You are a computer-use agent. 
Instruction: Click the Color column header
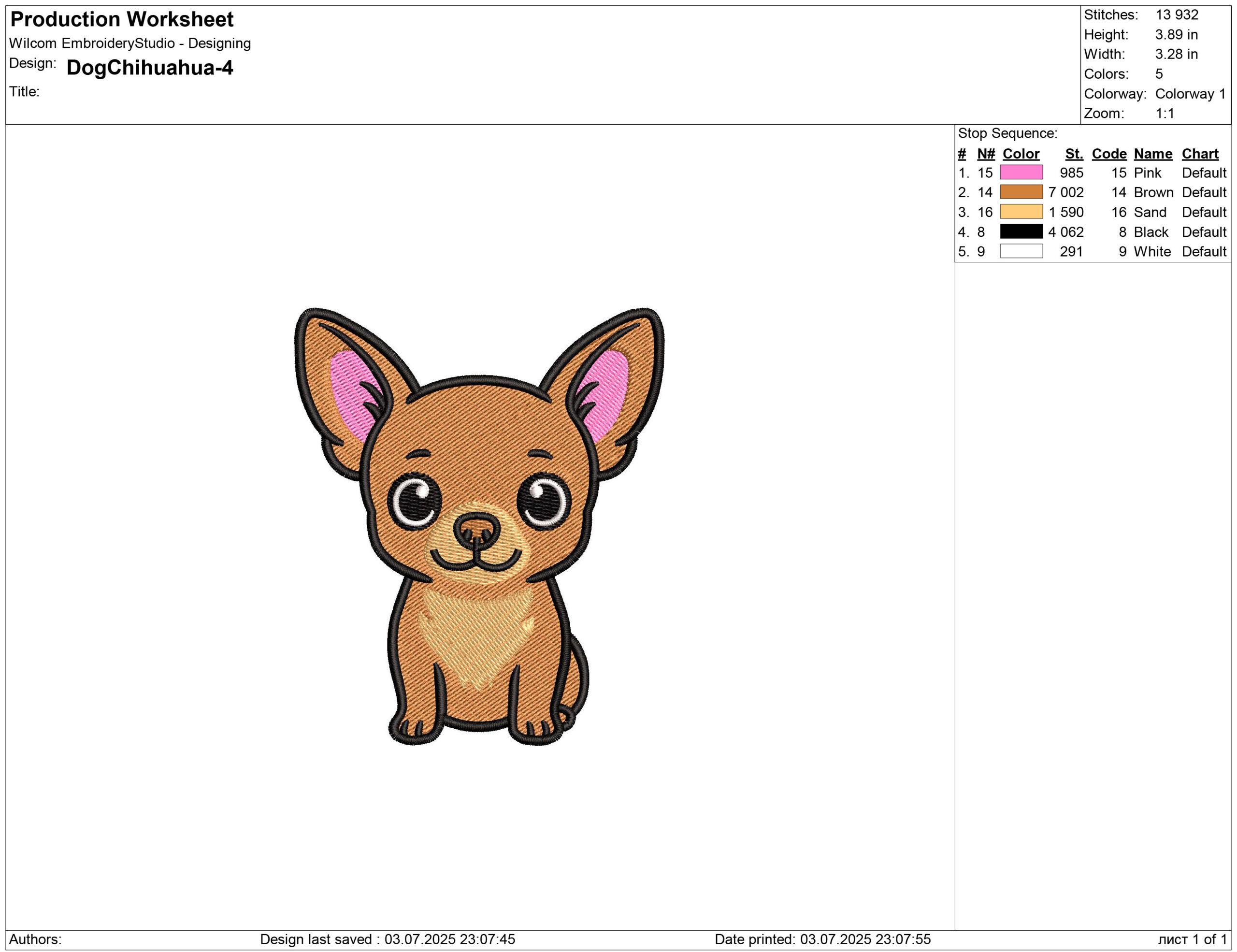pos(1021,154)
